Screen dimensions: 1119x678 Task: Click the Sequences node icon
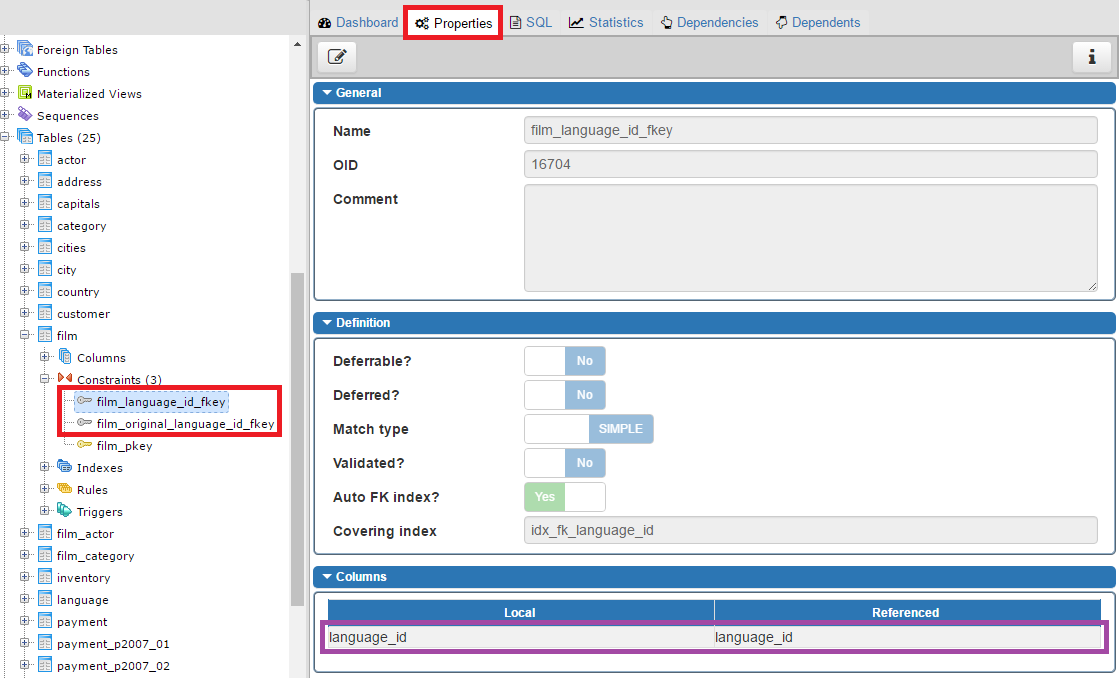[25, 115]
